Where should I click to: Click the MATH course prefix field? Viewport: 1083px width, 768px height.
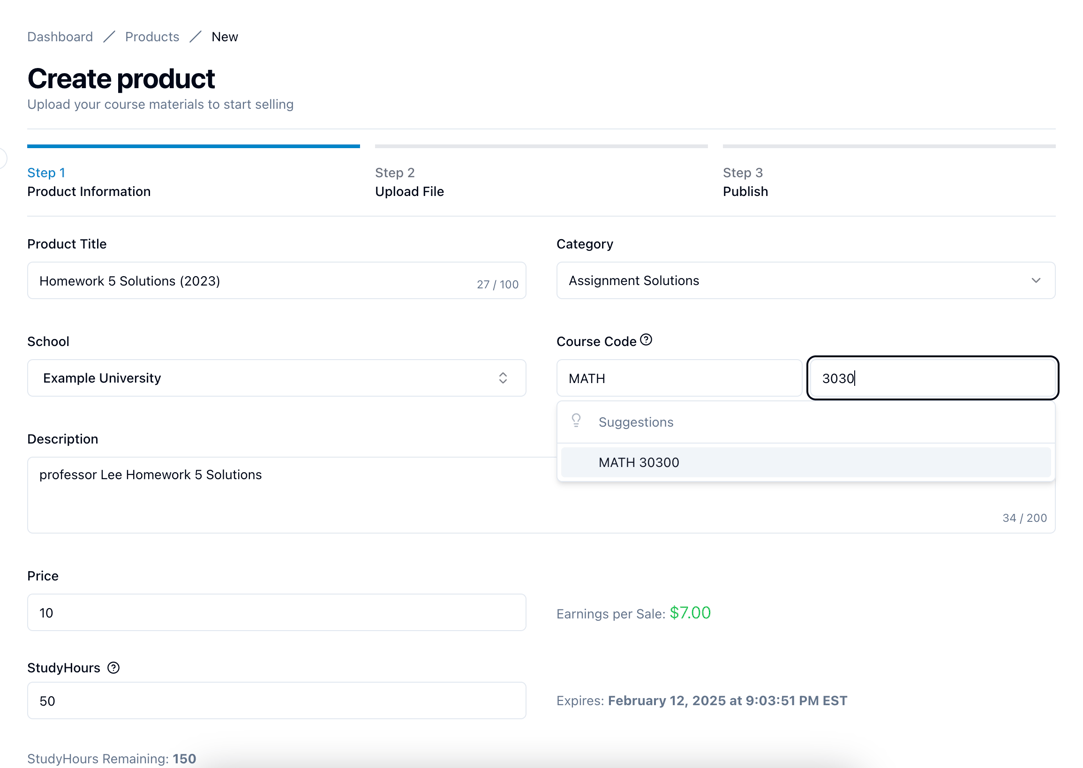tap(679, 378)
